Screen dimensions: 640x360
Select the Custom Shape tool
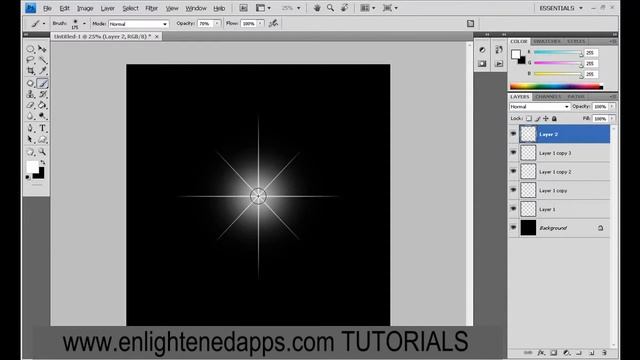pos(42,140)
